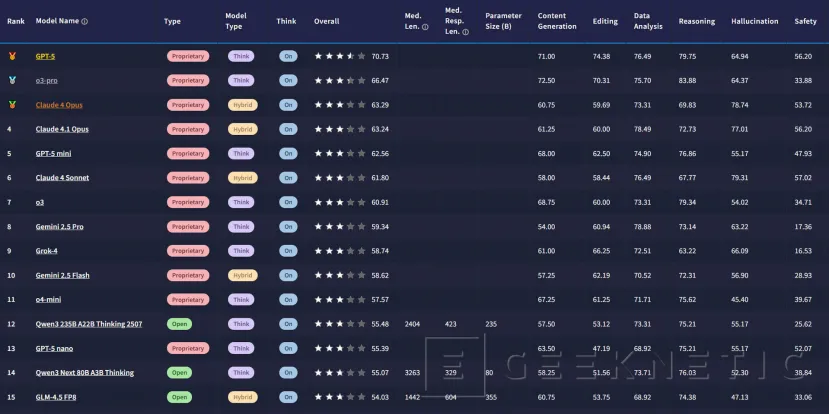Sort by the Hallucination column header
The image size is (829, 414).
(x=756, y=21)
